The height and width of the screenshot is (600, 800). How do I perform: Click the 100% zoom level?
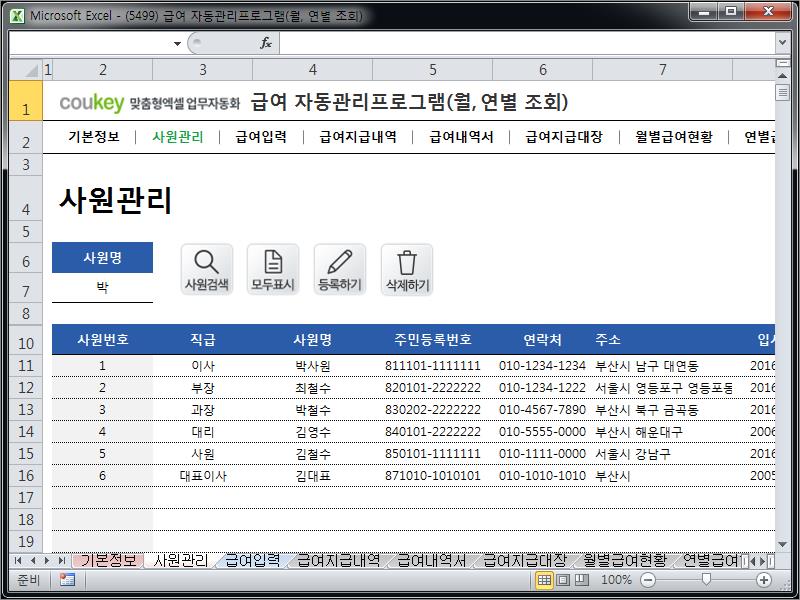coord(616,580)
